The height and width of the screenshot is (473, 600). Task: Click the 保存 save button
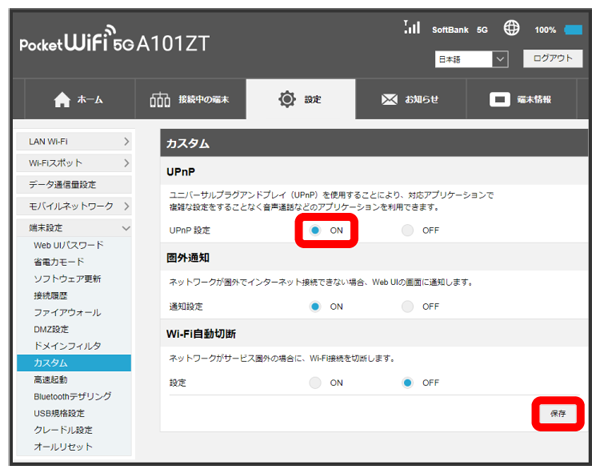click(558, 413)
